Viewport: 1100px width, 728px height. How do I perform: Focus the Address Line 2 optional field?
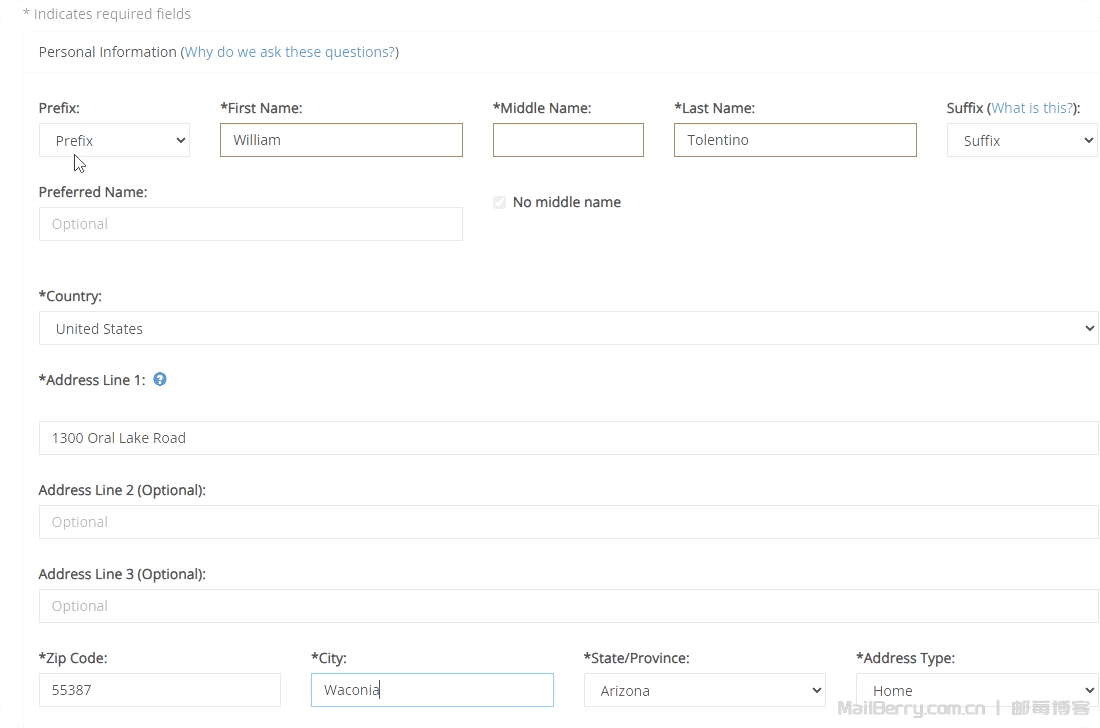(568, 522)
